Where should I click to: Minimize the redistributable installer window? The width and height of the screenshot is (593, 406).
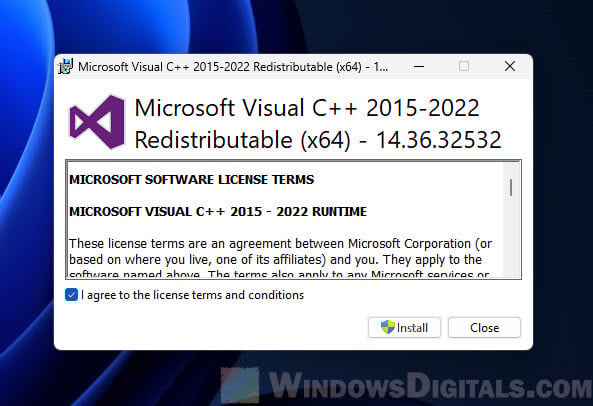click(x=419, y=67)
